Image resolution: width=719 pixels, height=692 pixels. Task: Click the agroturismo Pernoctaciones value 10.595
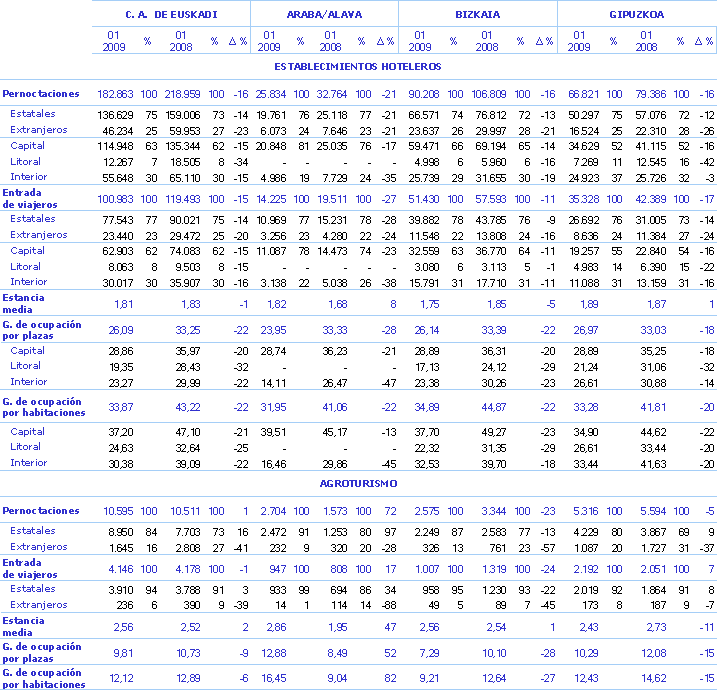click(118, 511)
